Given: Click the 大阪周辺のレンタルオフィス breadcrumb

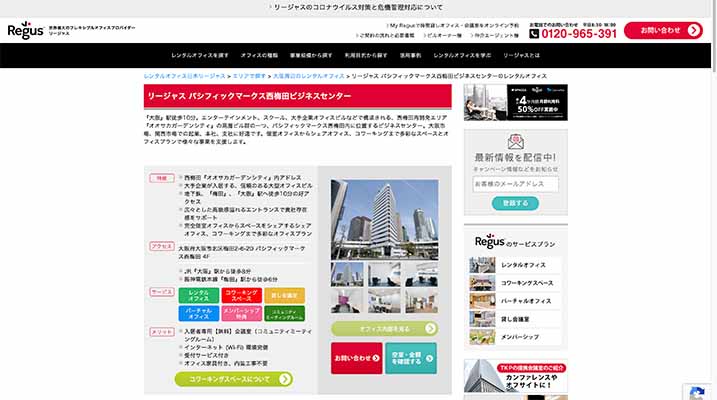Looking at the screenshot, I should pyautogui.click(x=309, y=76).
